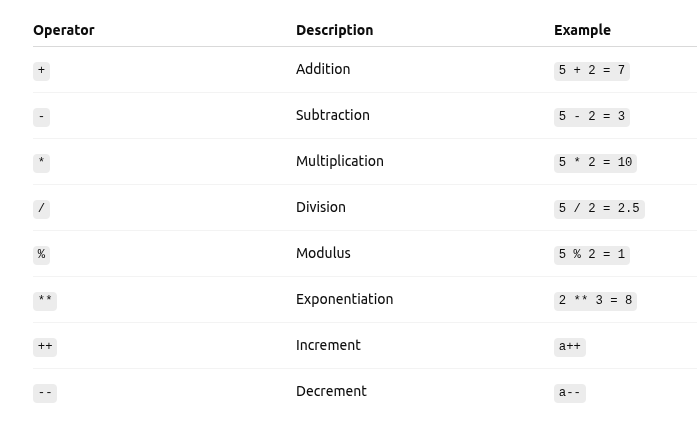Click the example code 5 + 2 = 7
This screenshot has height=435, width=697.
coord(591,71)
